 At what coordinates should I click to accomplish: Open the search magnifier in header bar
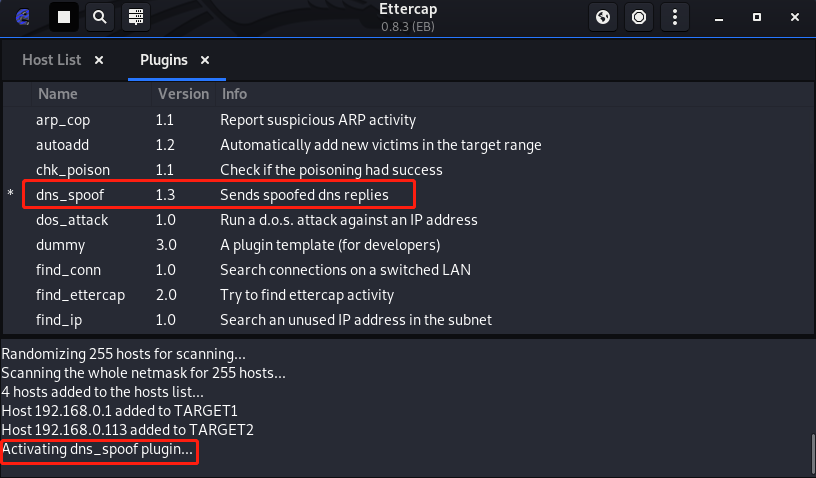(99, 17)
